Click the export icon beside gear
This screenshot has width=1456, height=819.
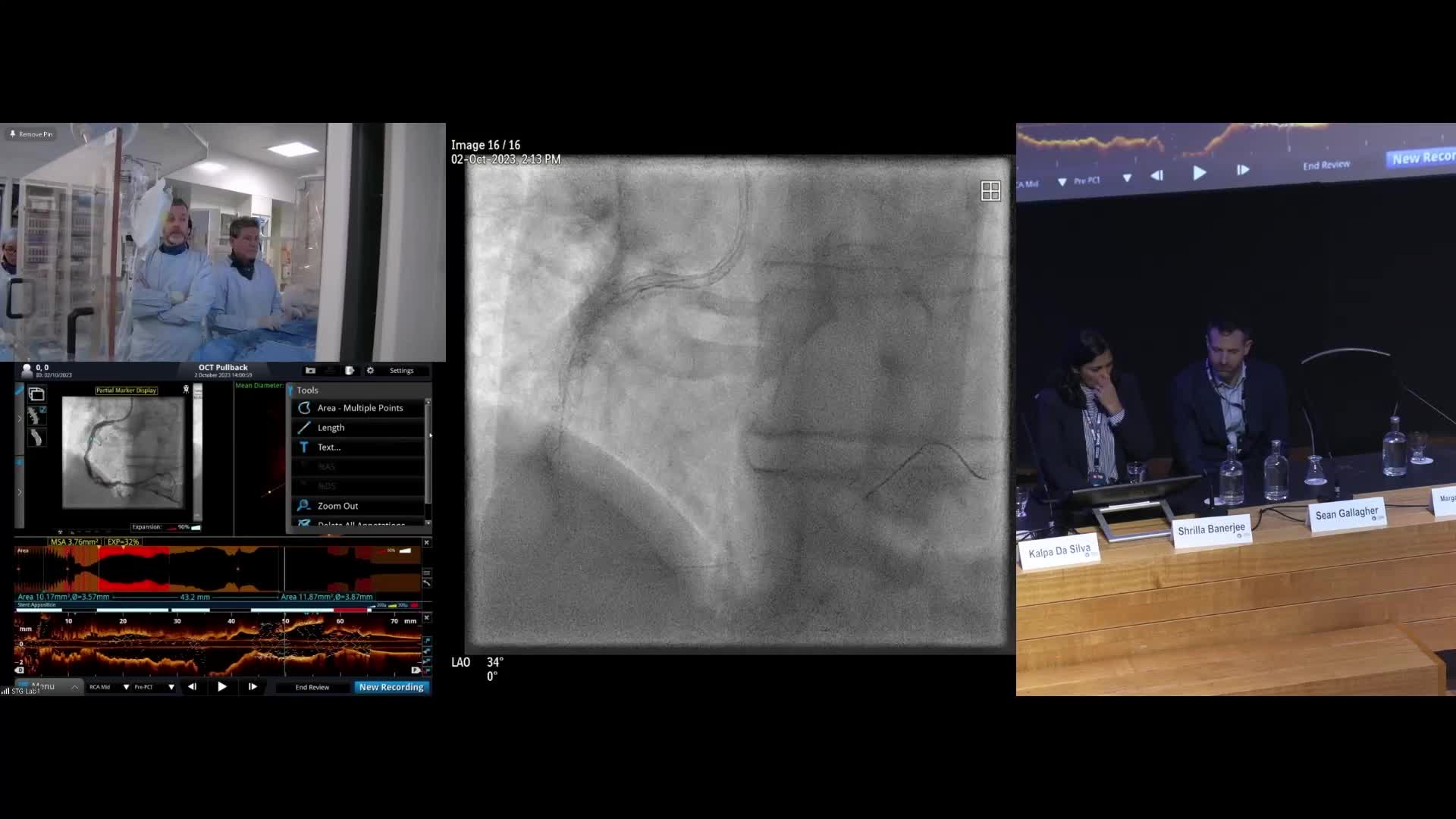350,371
